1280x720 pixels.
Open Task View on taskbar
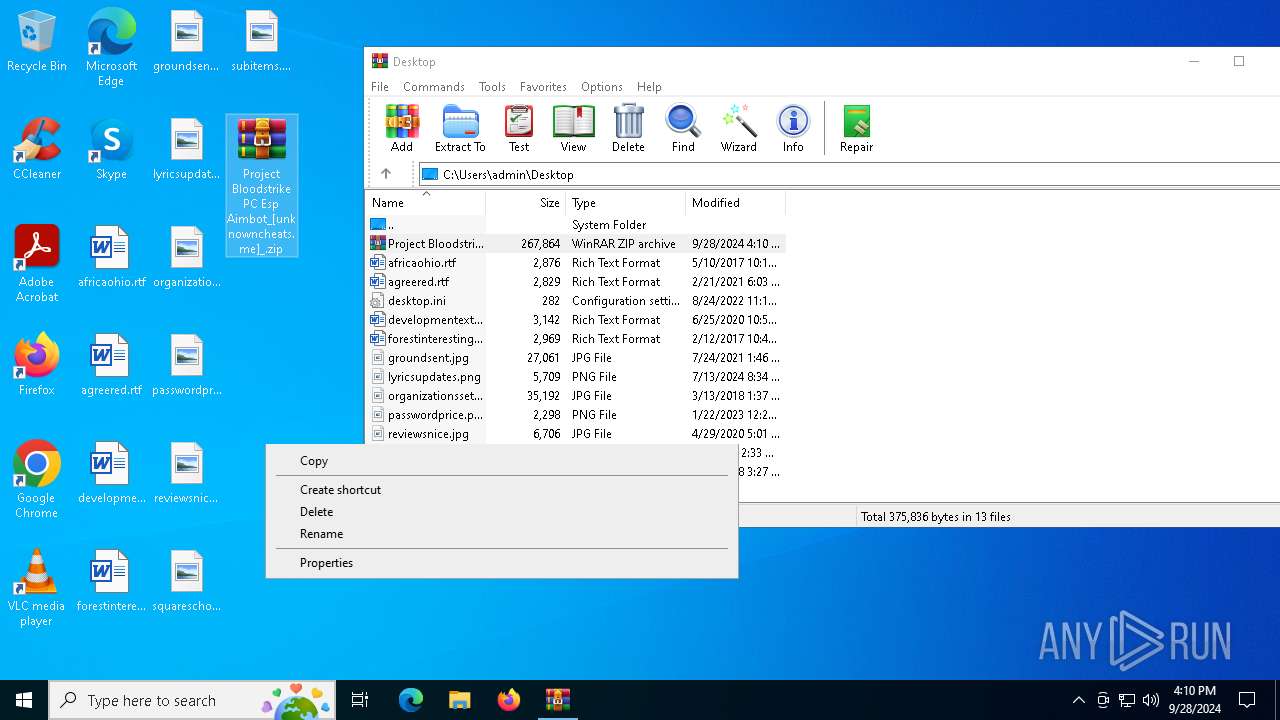[360, 700]
